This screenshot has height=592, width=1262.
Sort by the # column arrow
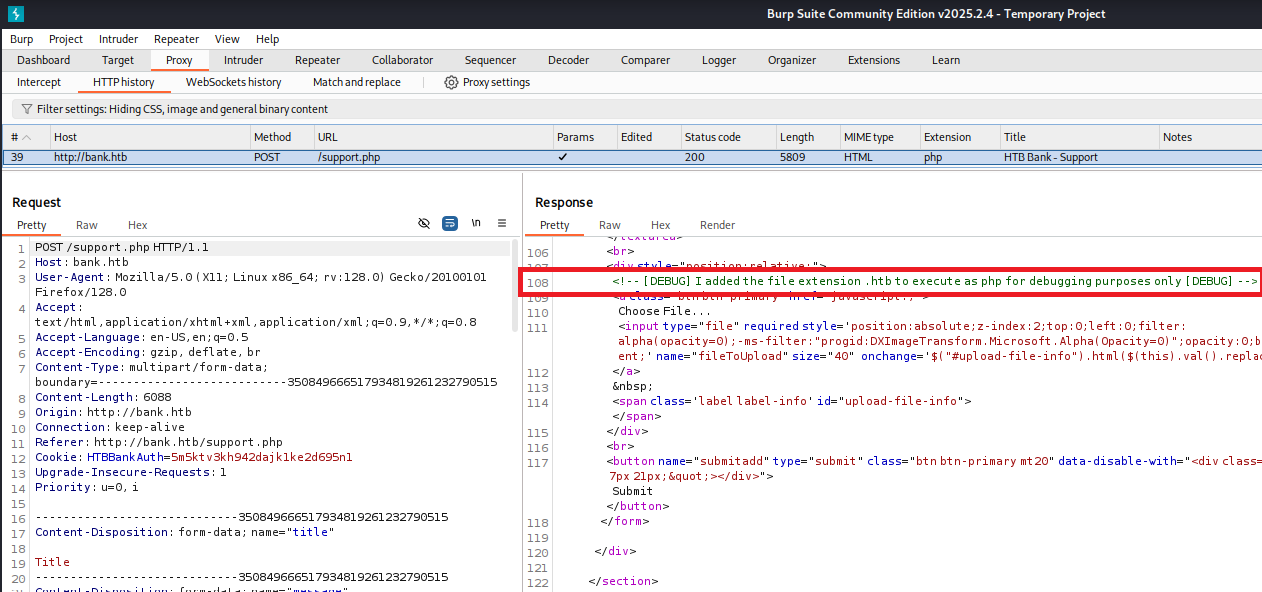[x=27, y=137]
